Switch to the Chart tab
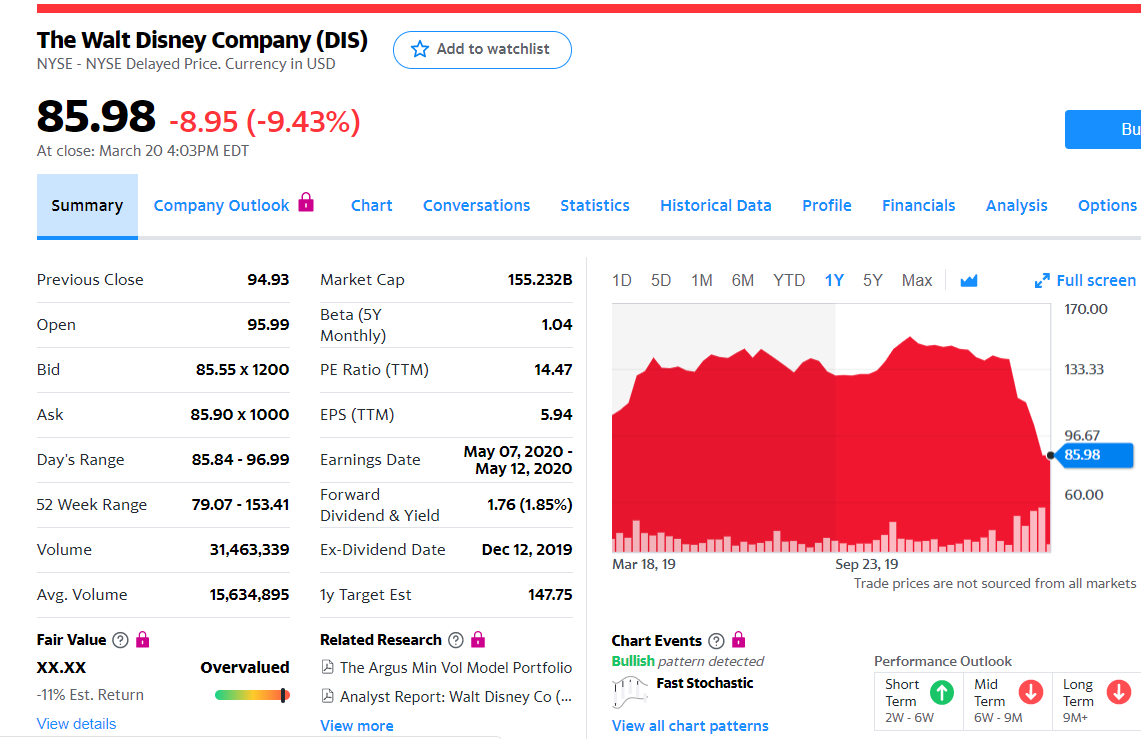Viewport: 1141px width, 739px height. [372, 206]
